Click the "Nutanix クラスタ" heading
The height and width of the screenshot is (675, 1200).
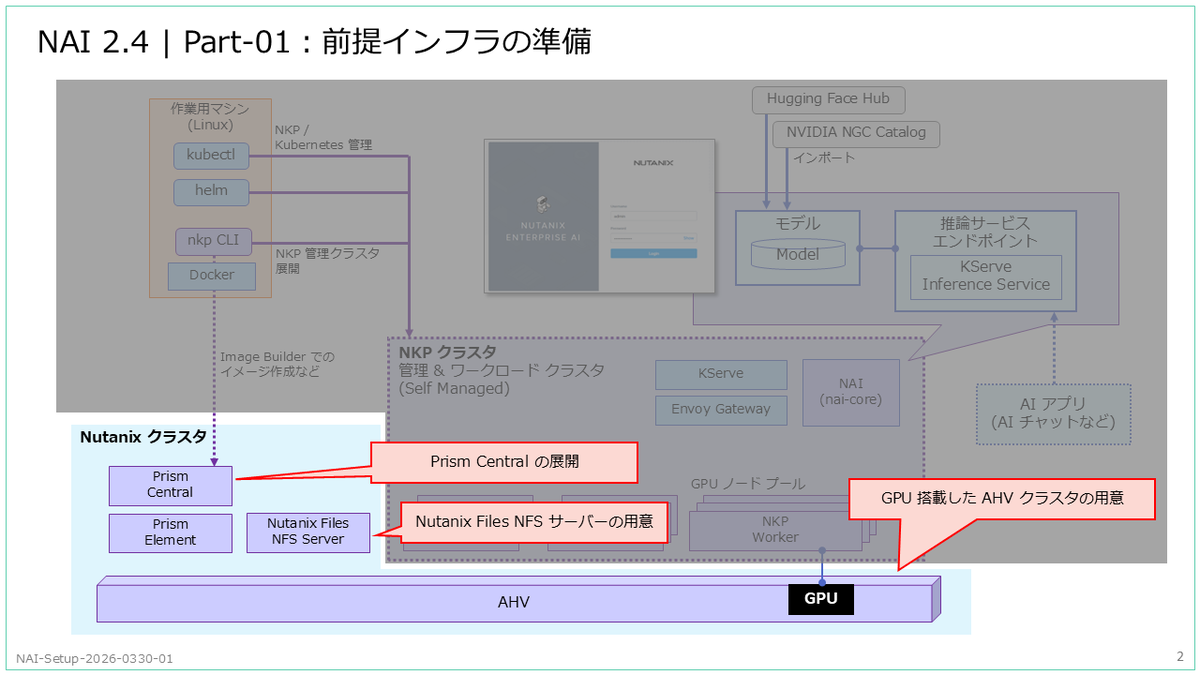pos(143,437)
